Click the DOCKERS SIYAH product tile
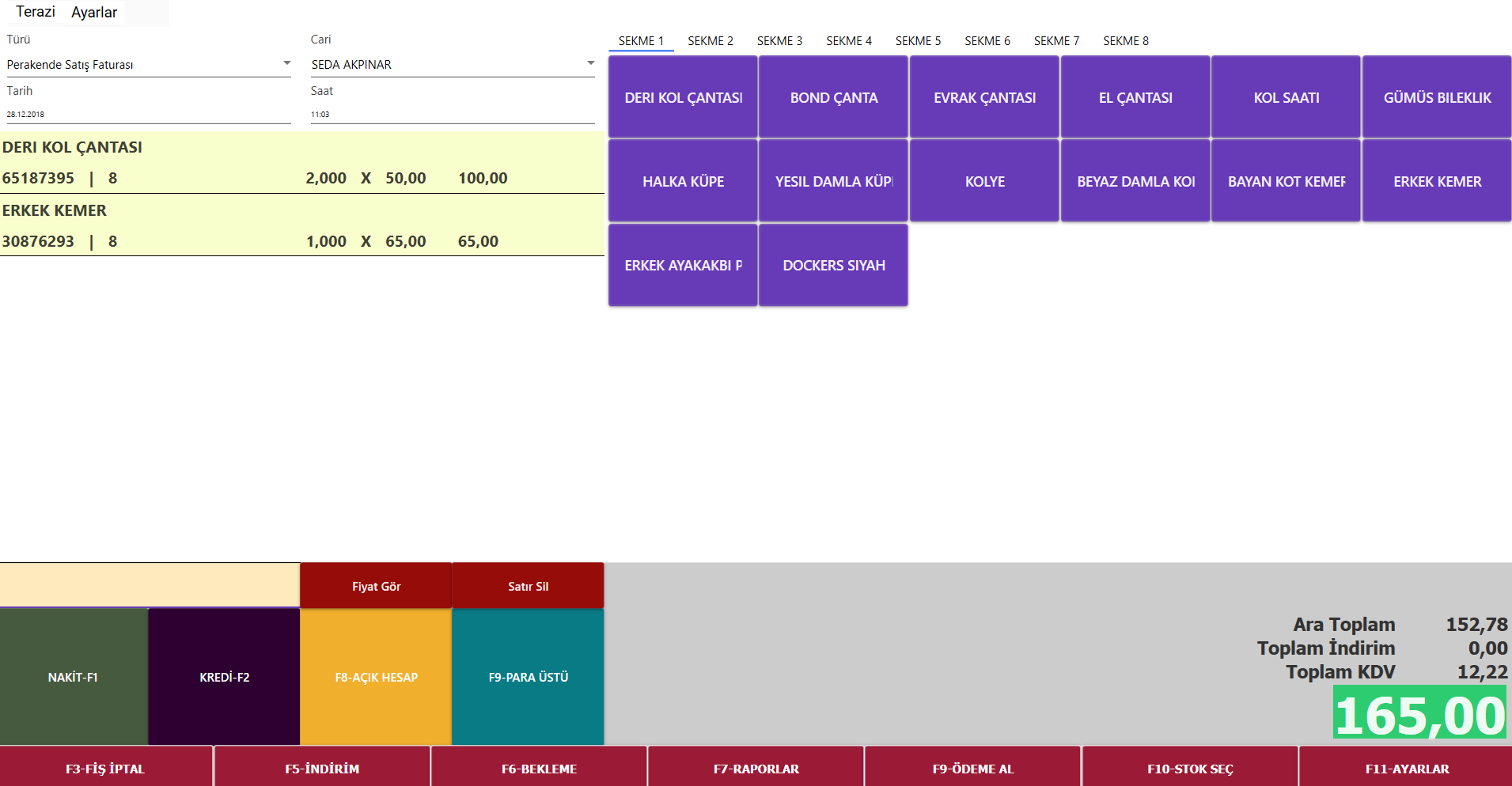This screenshot has height=786, width=1512. point(833,265)
